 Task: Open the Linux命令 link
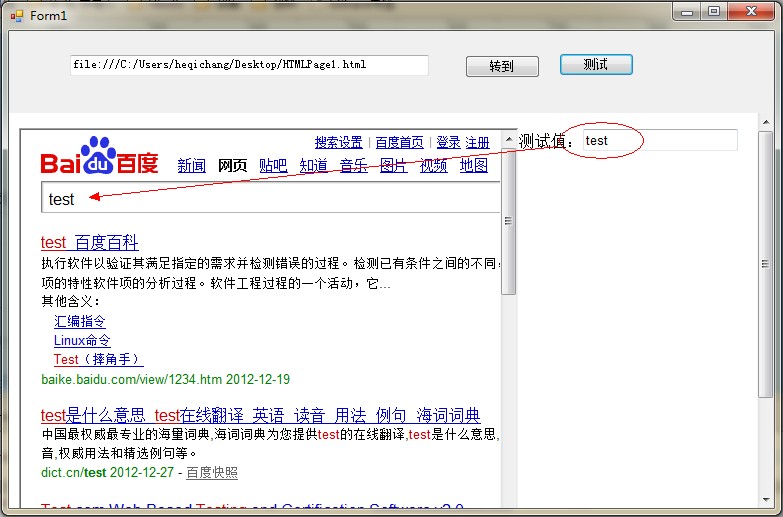(82, 340)
